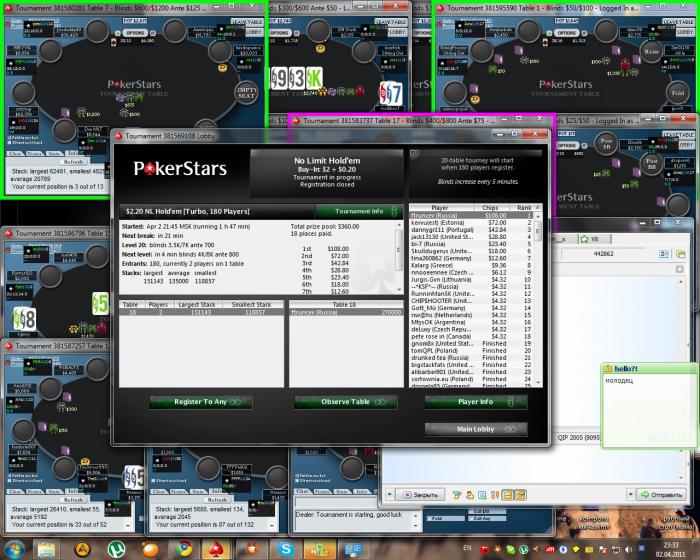Click the network icon in the system tray
Image resolution: width=700 pixels, height=560 pixels.
click(616, 549)
